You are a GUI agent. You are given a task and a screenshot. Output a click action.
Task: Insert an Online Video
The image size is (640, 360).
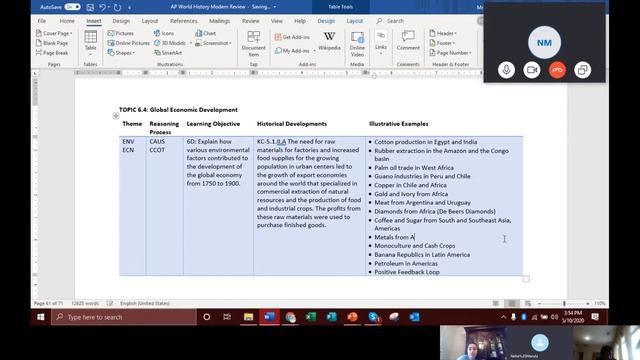[x=357, y=44]
